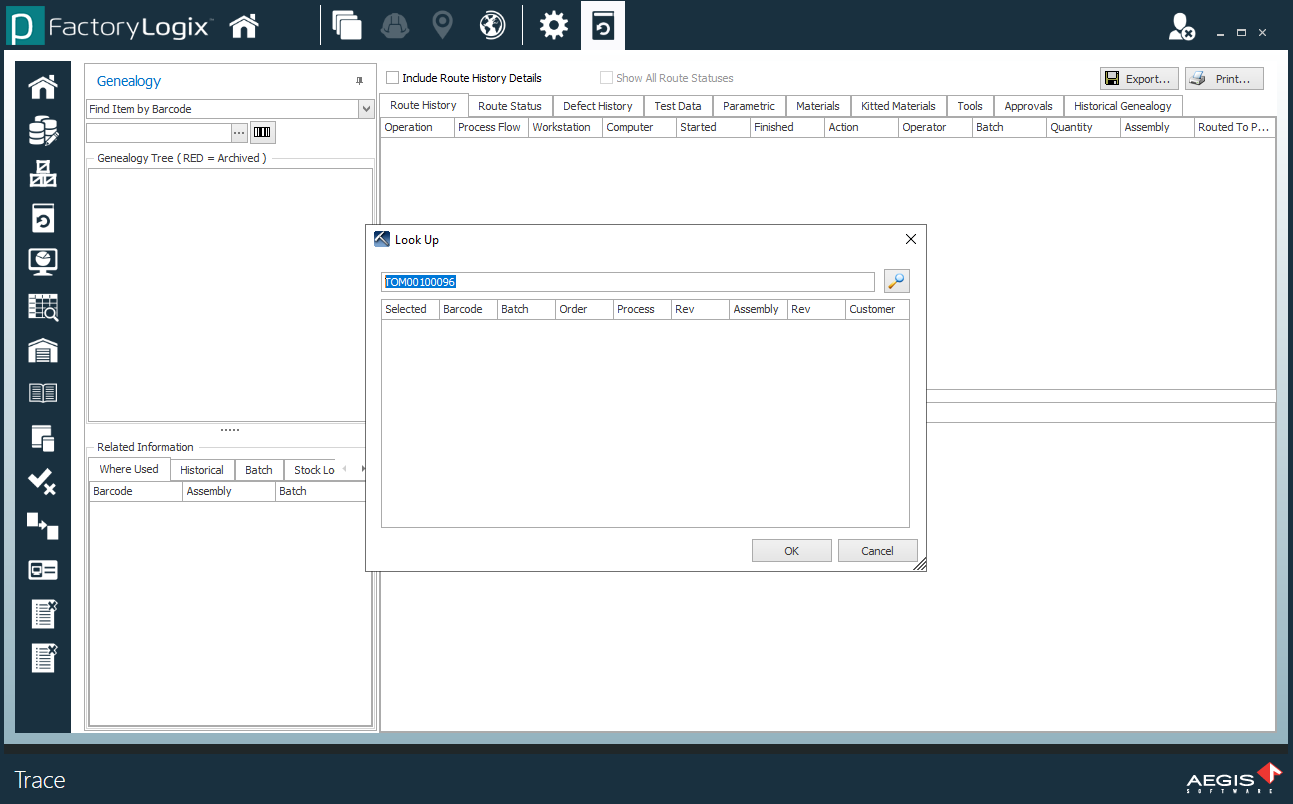Screen dimensions: 1293x804
Task: Select the barcode scanner icon beside the search field
Action: point(262,131)
